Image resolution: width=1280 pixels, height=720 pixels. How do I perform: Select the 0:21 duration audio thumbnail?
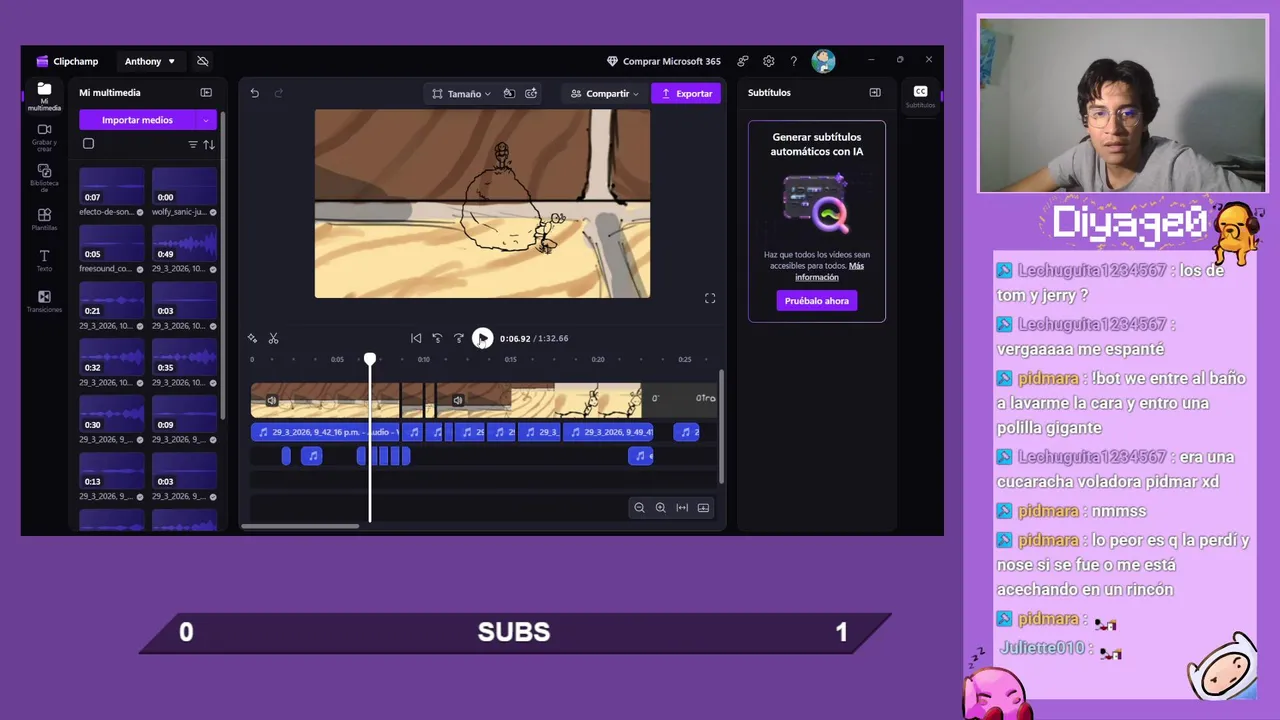coord(112,299)
